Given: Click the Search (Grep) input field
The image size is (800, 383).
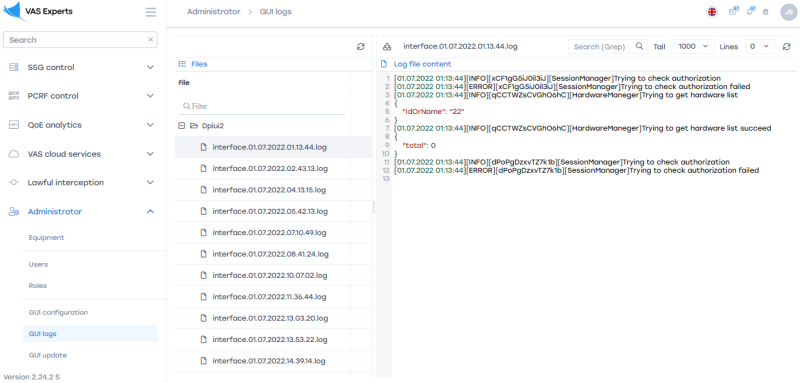Looking at the screenshot, I should (x=601, y=46).
